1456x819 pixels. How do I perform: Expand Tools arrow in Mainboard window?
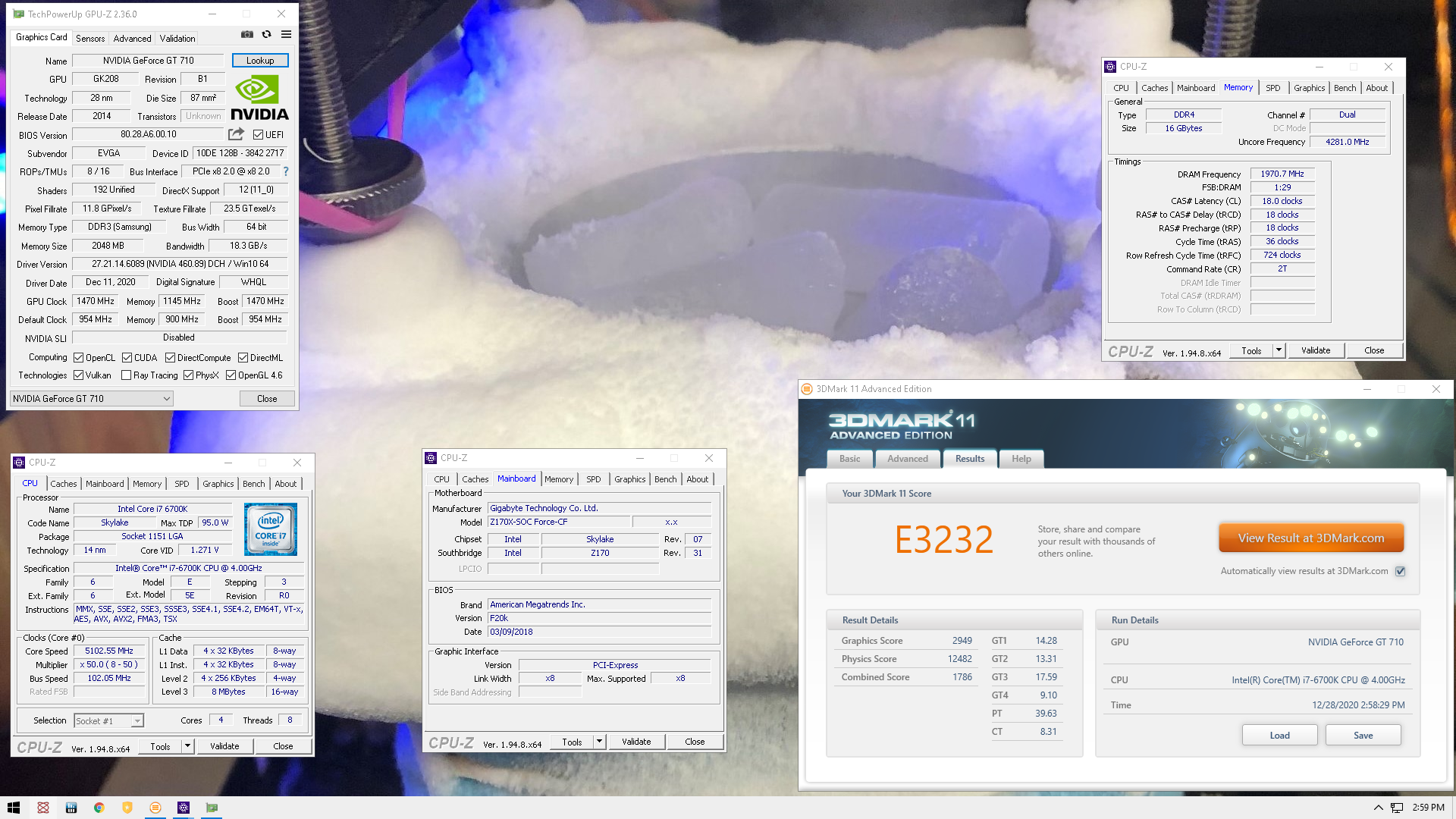[x=599, y=742]
